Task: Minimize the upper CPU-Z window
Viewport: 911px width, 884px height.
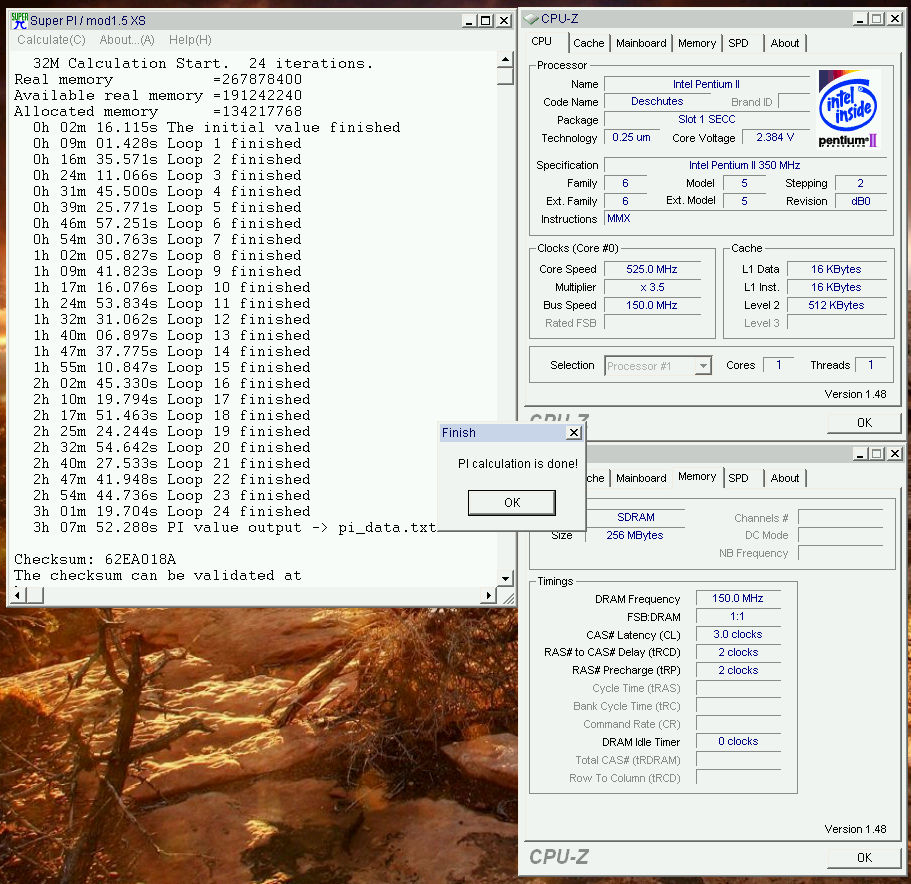Action: [x=860, y=19]
